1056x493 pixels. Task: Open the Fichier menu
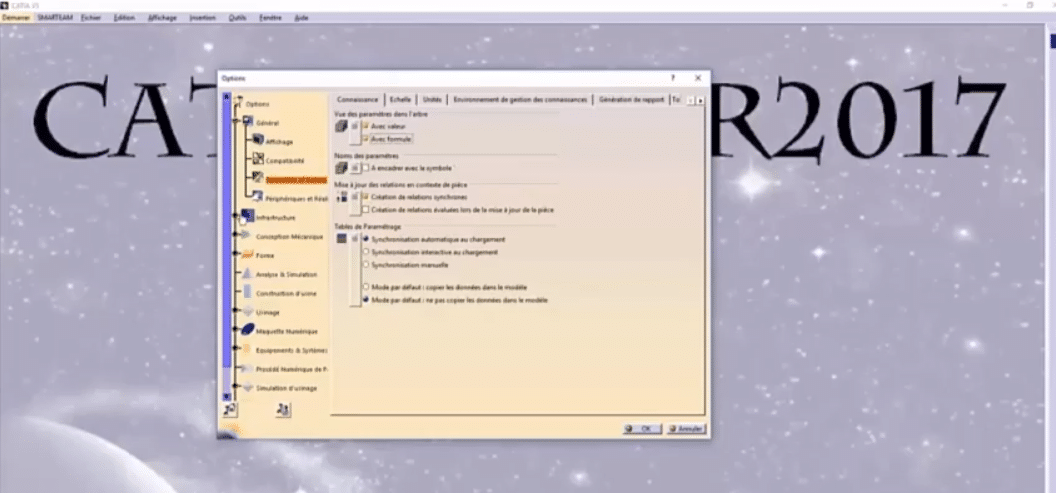click(91, 18)
